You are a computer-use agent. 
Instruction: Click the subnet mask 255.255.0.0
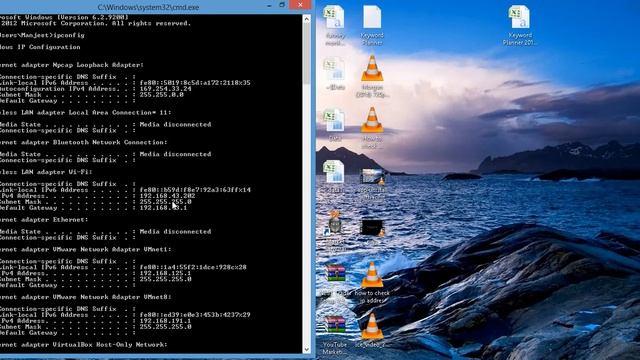click(162, 95)
